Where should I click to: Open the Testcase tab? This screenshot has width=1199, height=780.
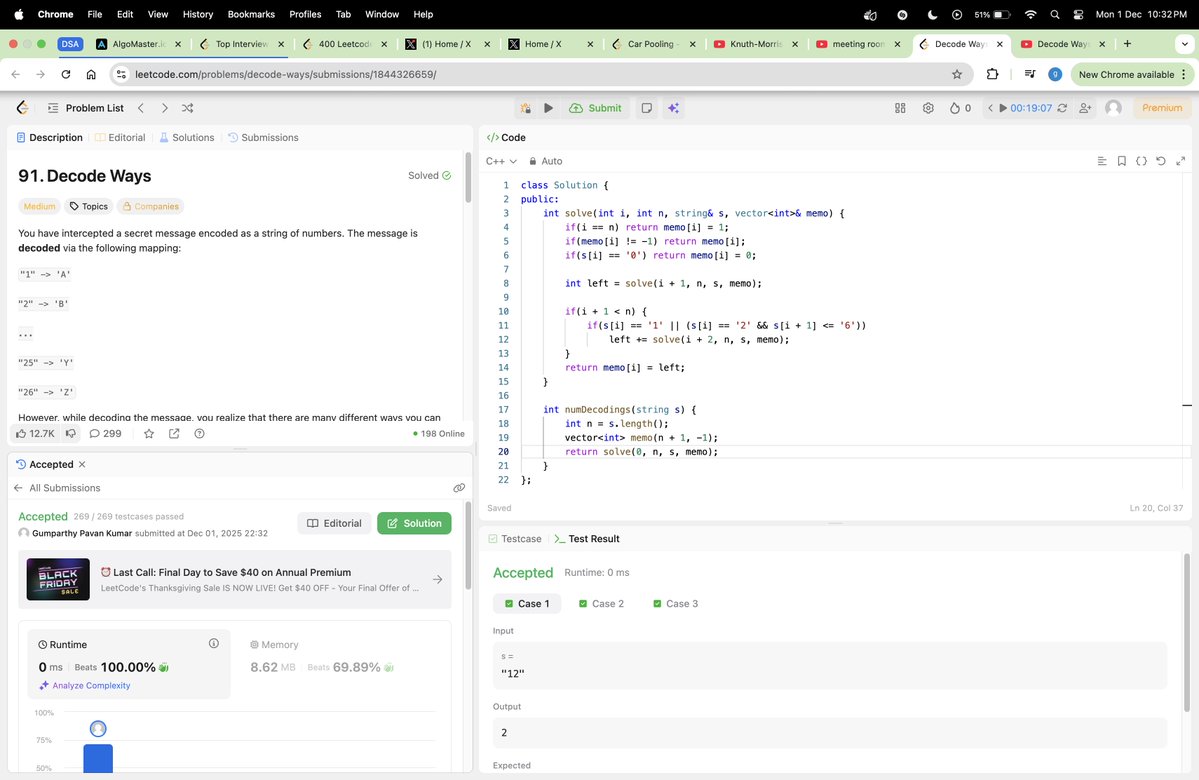[x=515, y=538]
